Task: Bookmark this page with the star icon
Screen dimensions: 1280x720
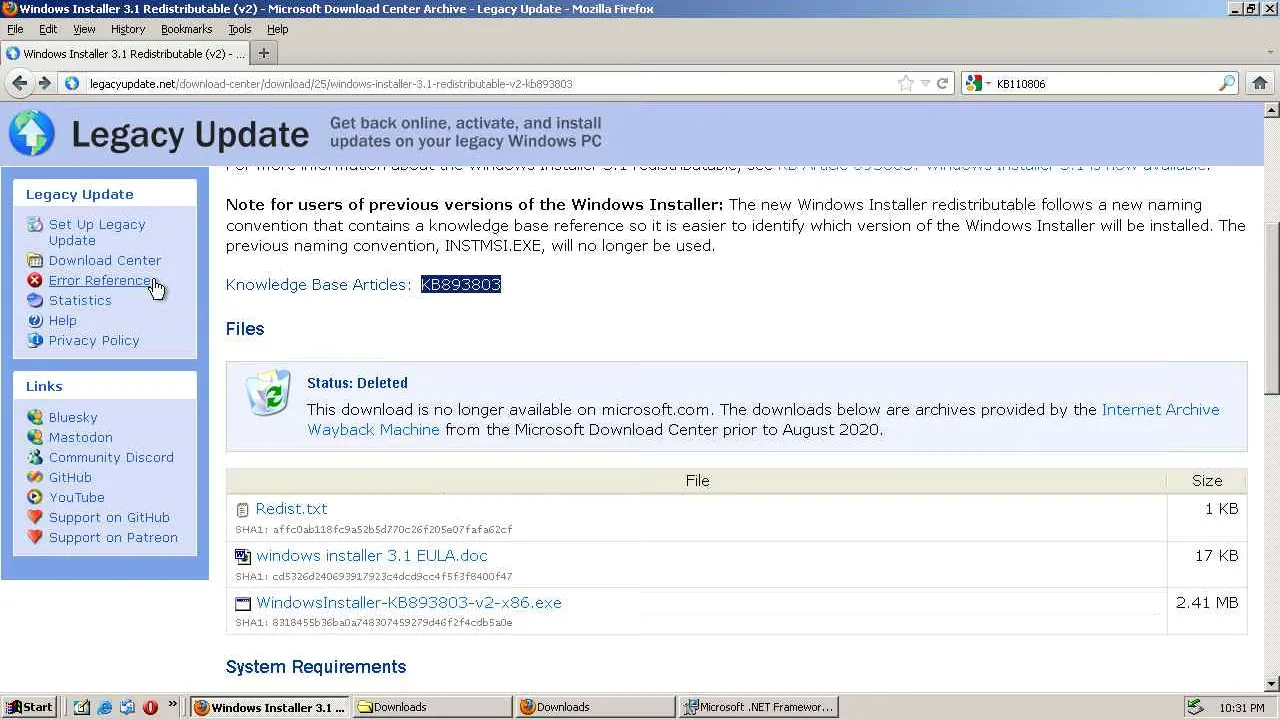Action: coord(905,83)
